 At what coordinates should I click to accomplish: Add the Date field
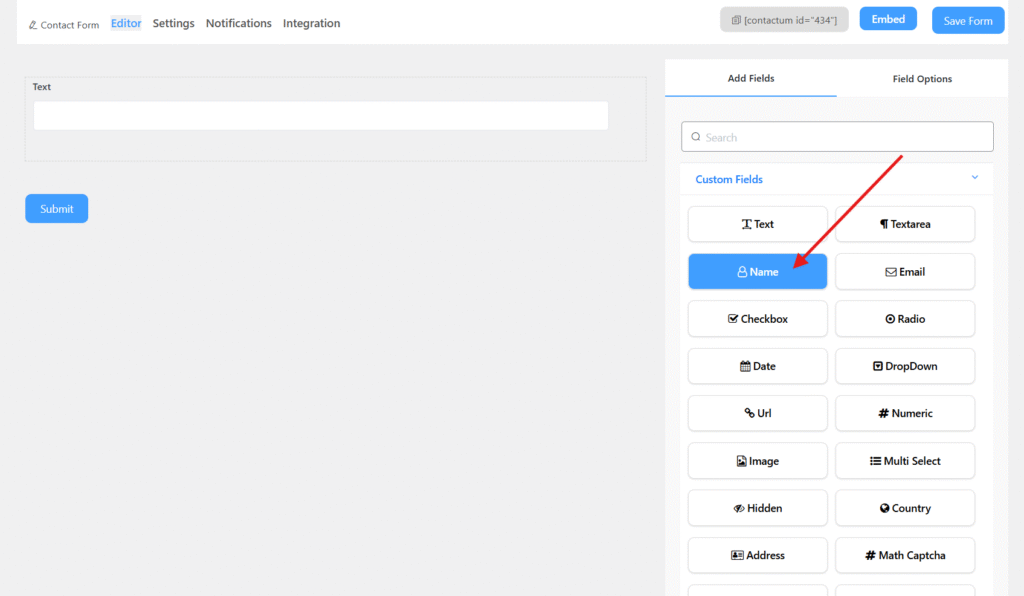coord(757,366)
